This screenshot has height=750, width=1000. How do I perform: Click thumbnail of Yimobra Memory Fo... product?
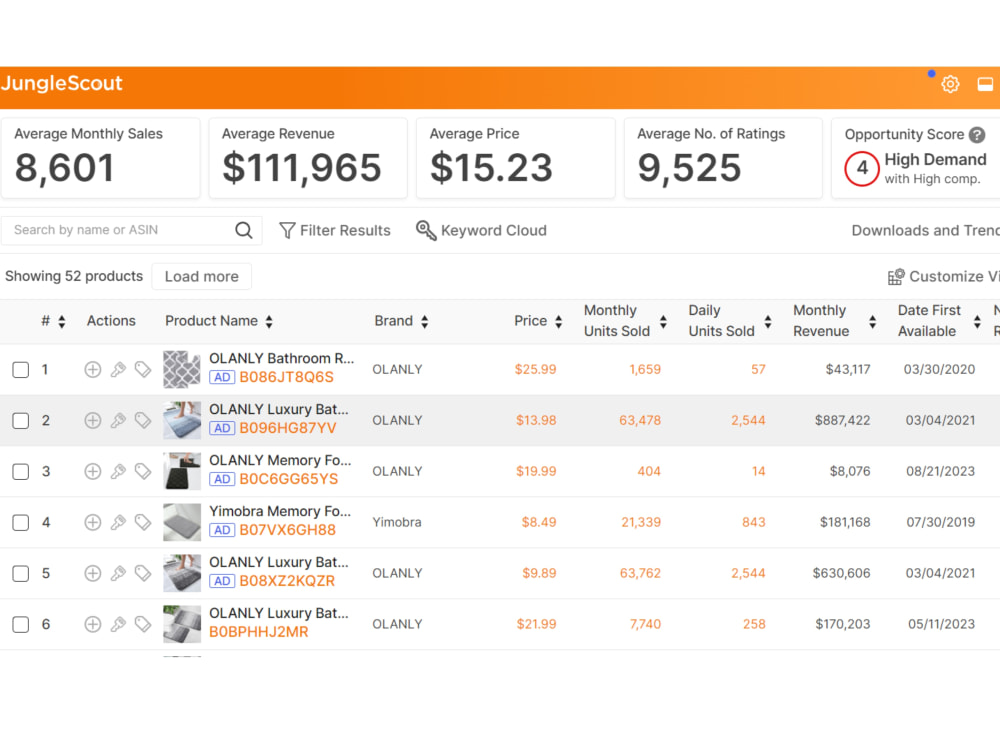(x=182, y=522)
